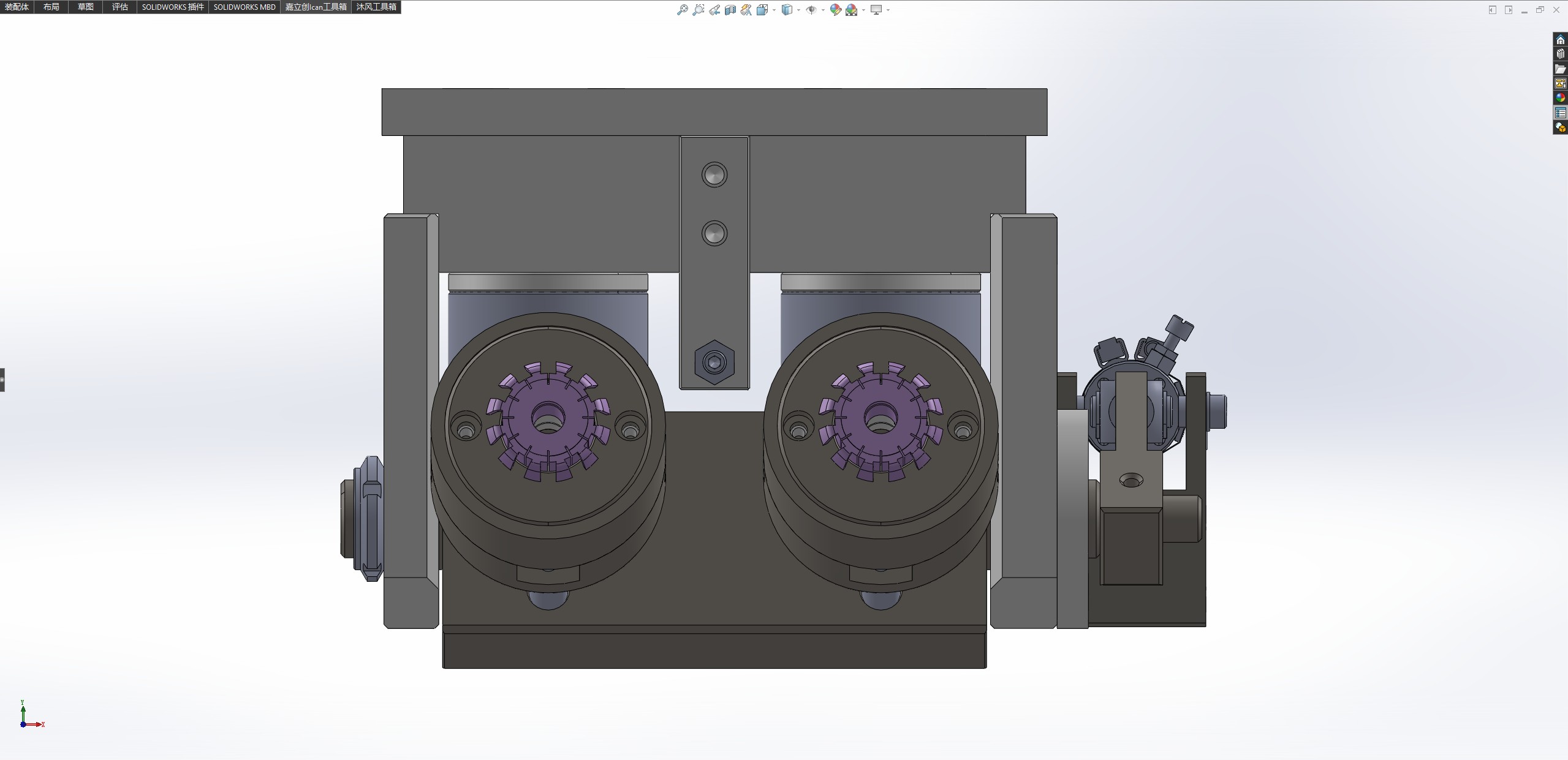The image size is (1568, 760).
Task: Expand Hide/Show Items dropdown arrow
Action: click(x=822, y=10)
